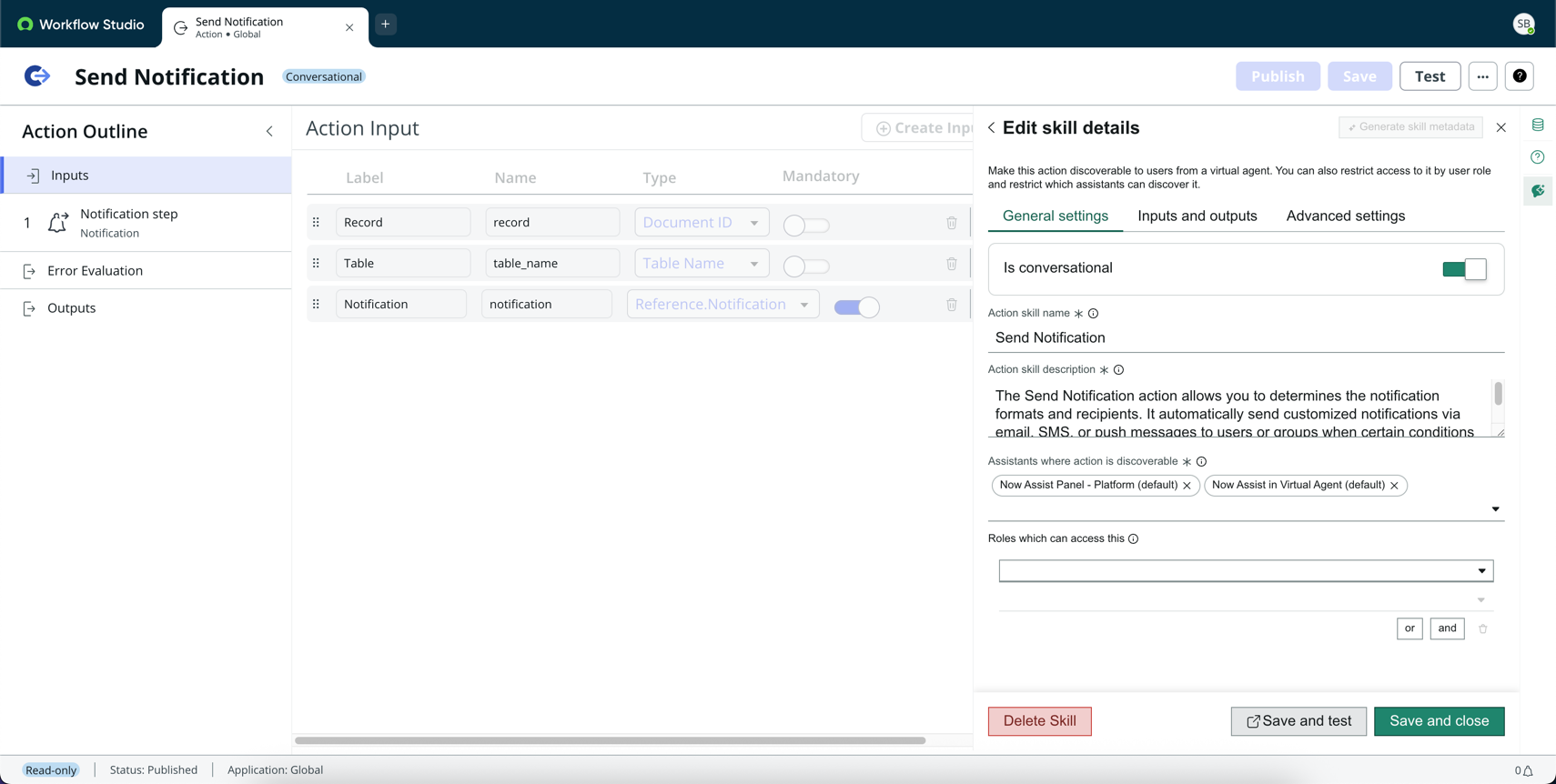This screenshot has height=784, width=1556.
Task: Click Save and close button
Action: tap(1439, 721)
